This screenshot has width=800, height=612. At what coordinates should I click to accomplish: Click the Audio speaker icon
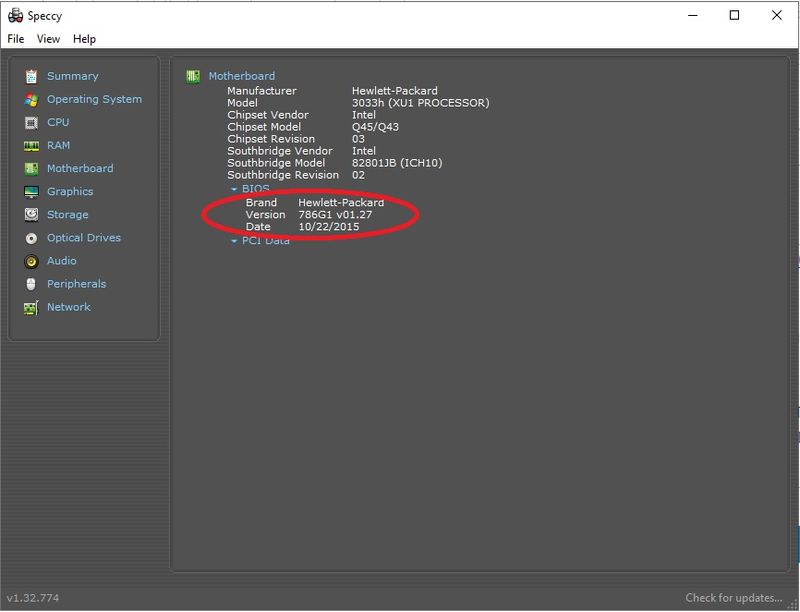point(31,261)
